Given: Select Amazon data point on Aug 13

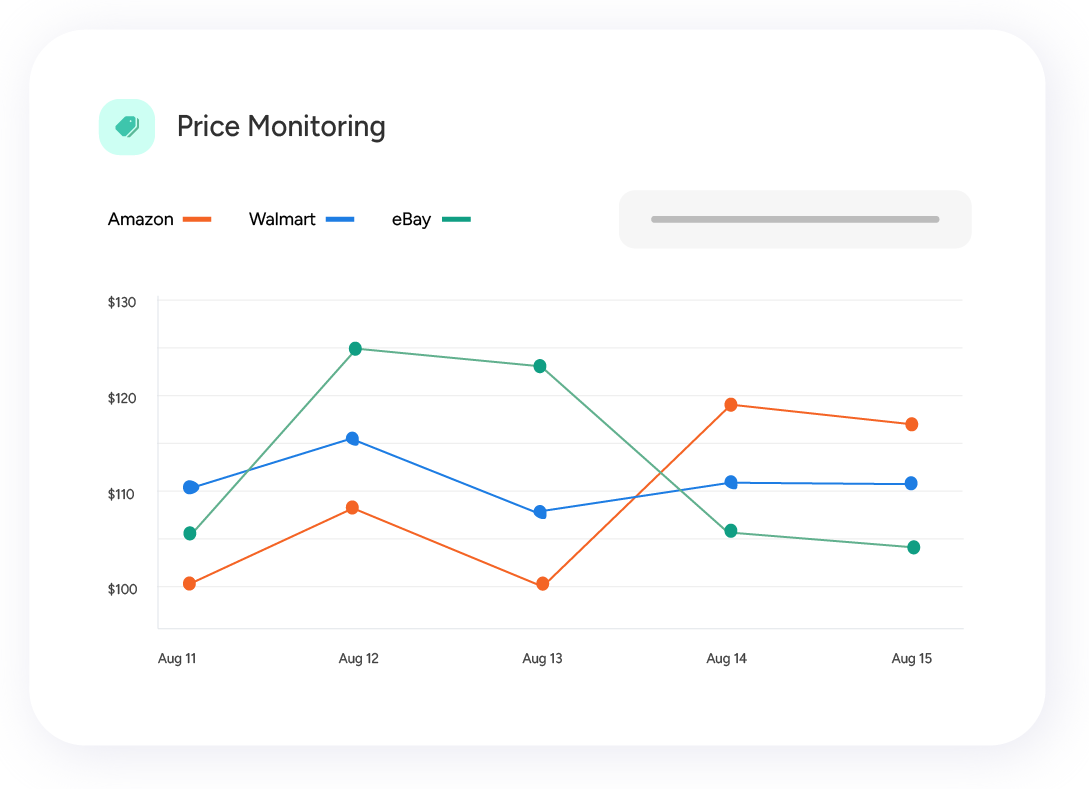Looking at the screenshot, I should pyautogui.click(x=543, y=584).
